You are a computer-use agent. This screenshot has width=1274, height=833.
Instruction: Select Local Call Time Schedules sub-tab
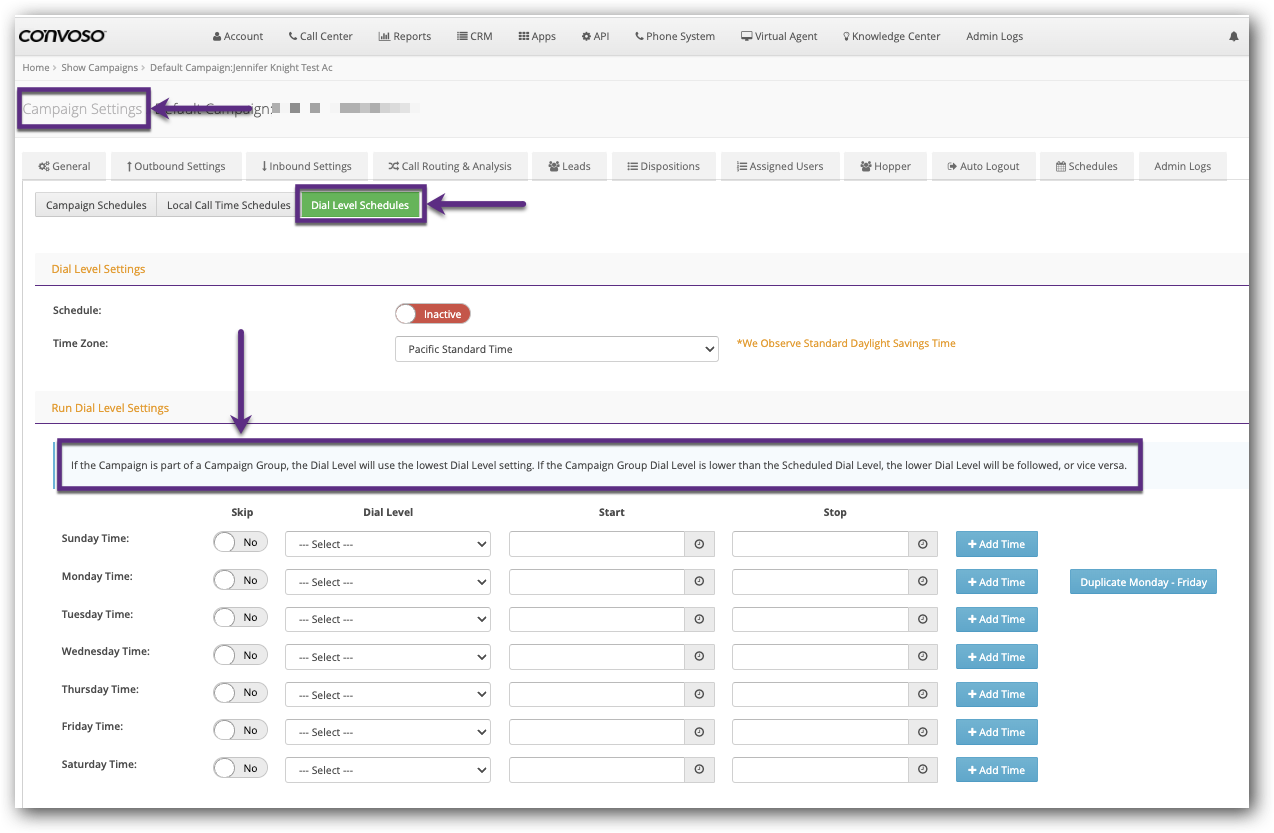coord(229,205)
